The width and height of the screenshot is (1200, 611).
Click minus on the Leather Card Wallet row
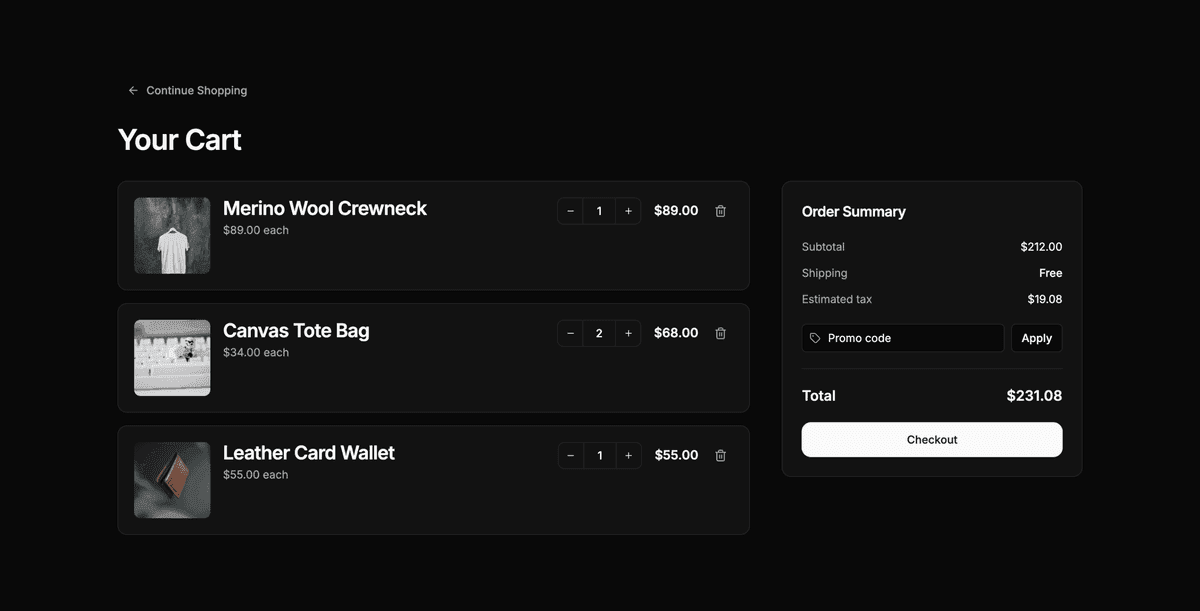570,455
